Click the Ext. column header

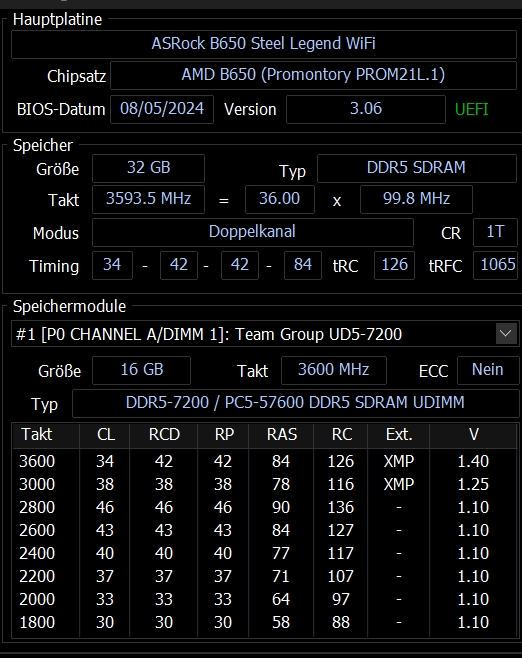[x=399, y=435]
